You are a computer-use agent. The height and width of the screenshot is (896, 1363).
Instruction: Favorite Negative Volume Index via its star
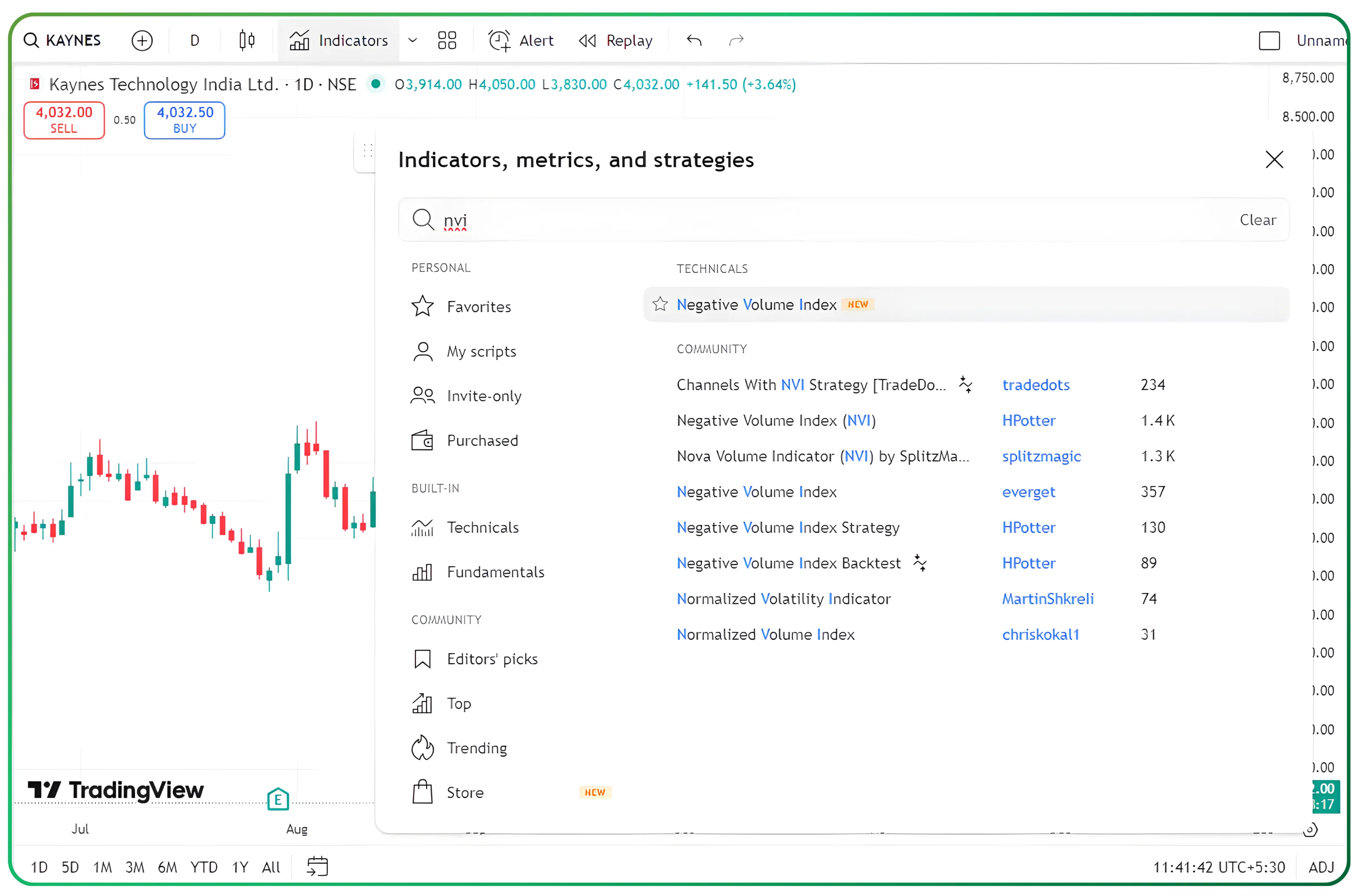660,304
